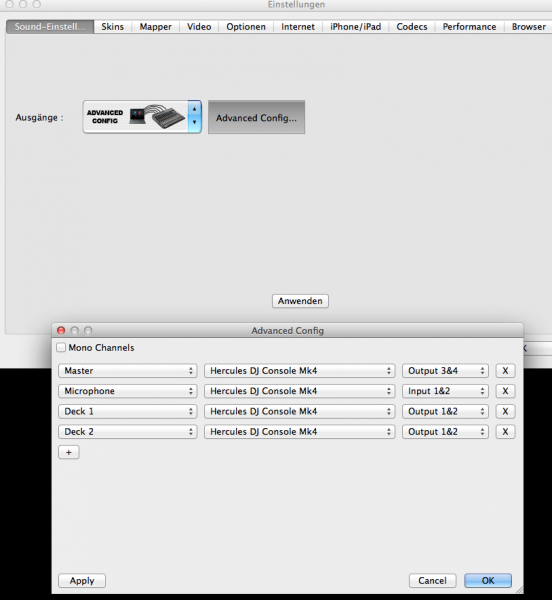Enable the Mono Channels checkbox

click(x=61, y=347)
